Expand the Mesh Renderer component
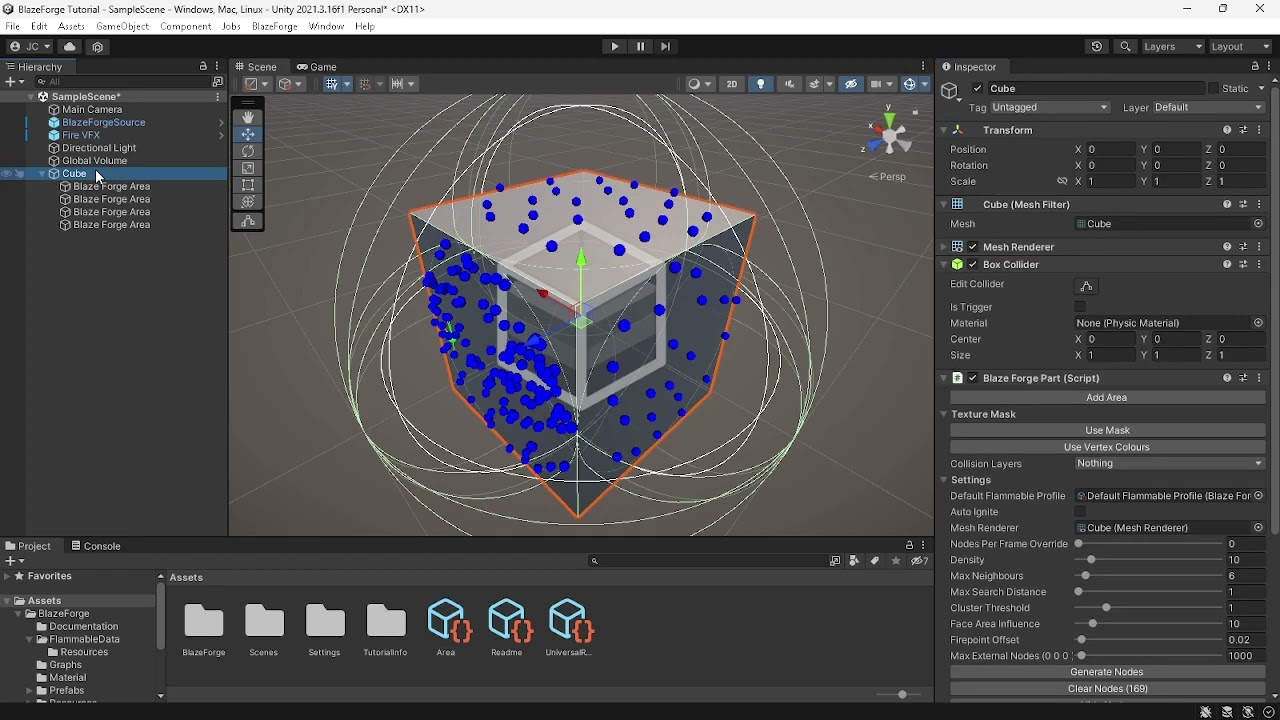 click(943, 247)
